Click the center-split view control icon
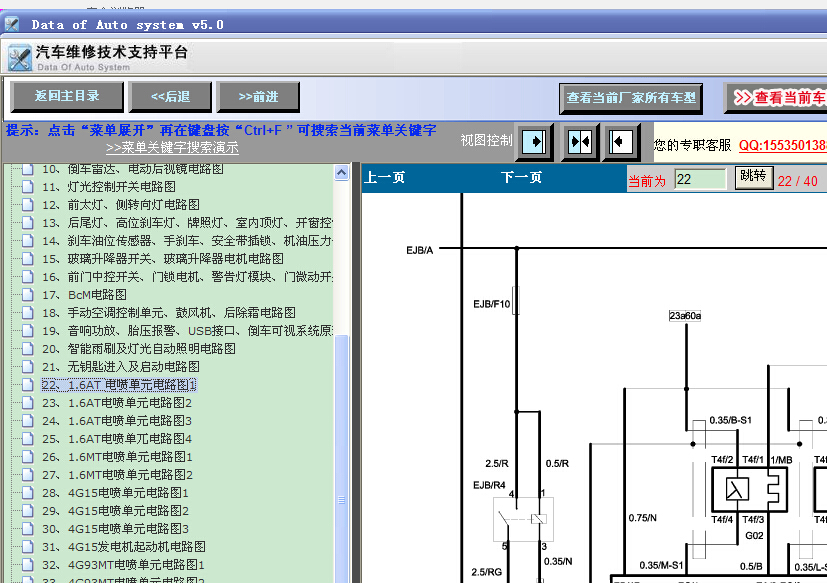Viewport: 827px width, 583px height. click(x=579, y=141)
